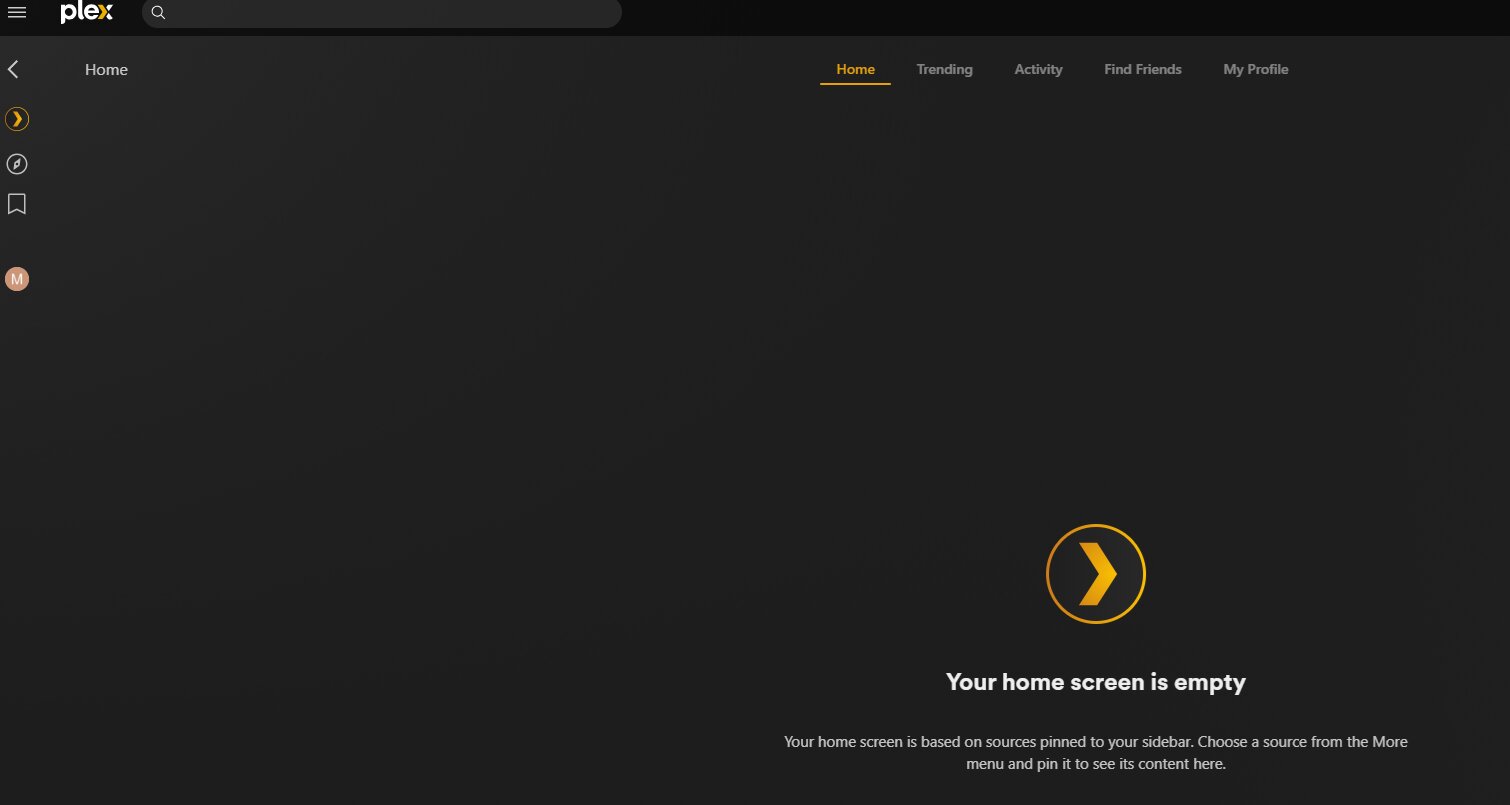
Task: Open Find Friends
Action: tap(1142, 69)
